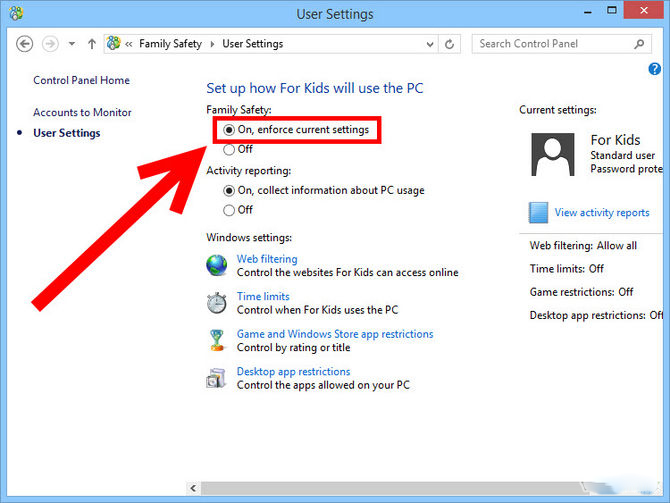Click the horizontal scrollbar left arrow
Image resolution: width=670 pixels, height=503 pixels.
tap(193, 488)
